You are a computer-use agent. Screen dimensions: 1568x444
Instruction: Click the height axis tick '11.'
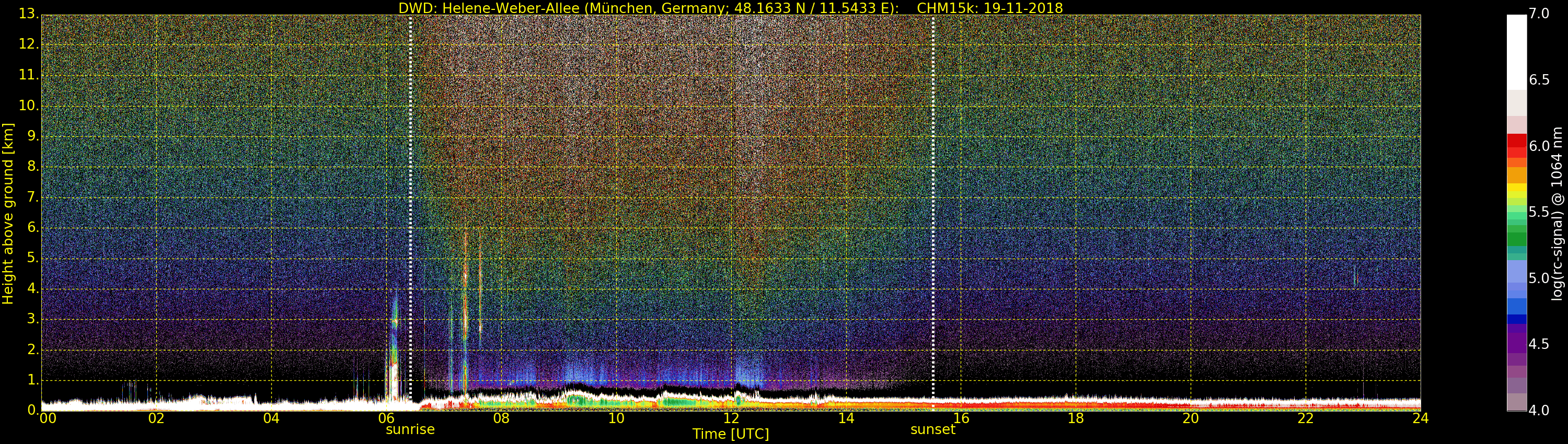(29, 75)
